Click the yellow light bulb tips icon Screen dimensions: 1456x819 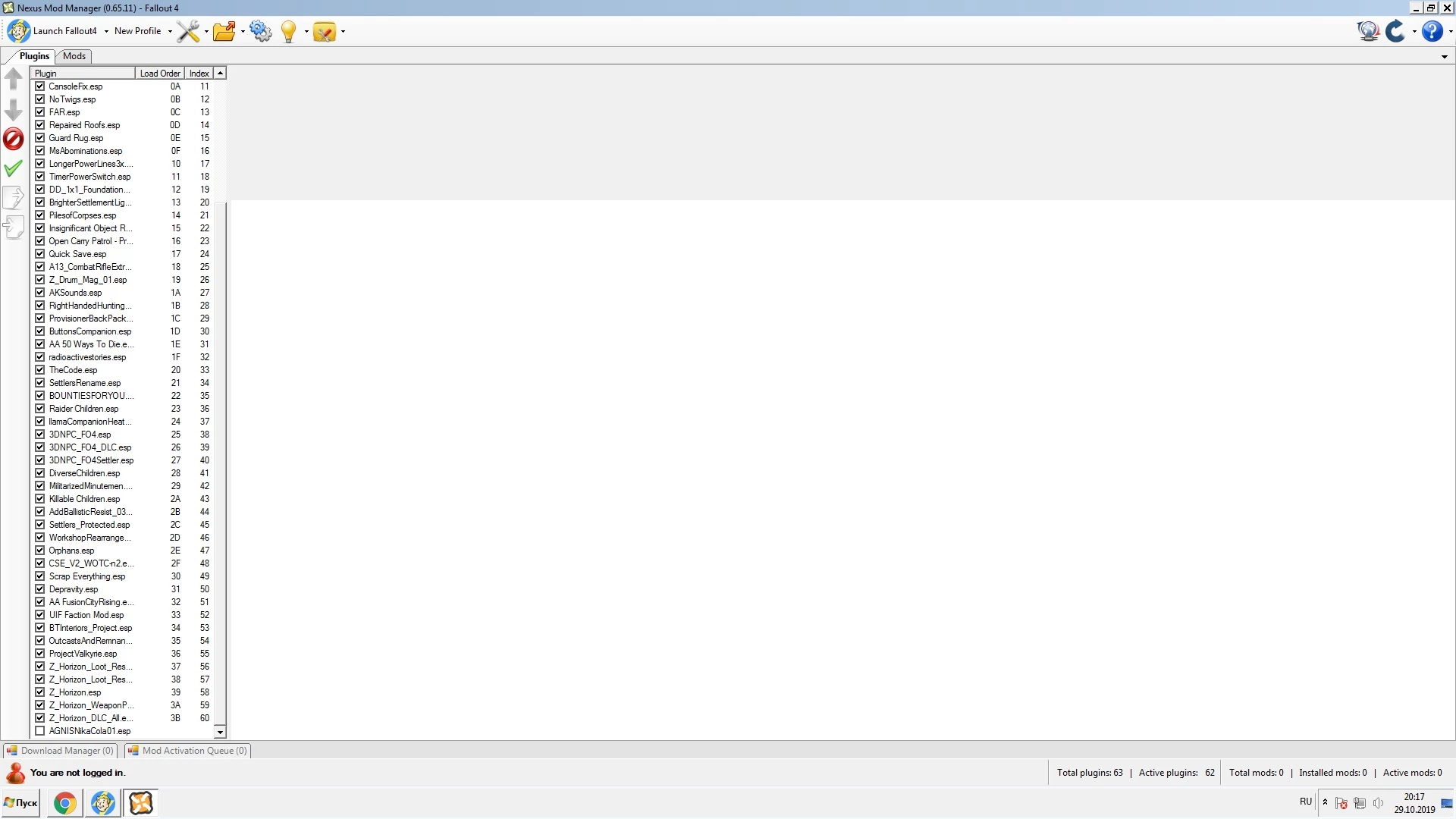[289, 31]
